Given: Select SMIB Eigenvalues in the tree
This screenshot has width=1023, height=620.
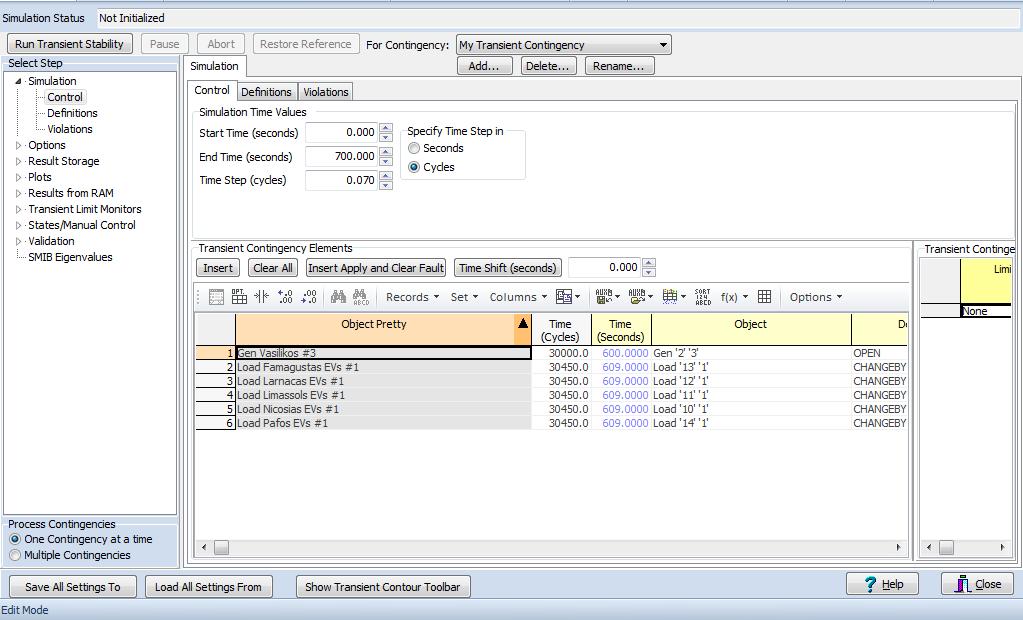Looking at the screenshot, I should [x=70, y=257].
